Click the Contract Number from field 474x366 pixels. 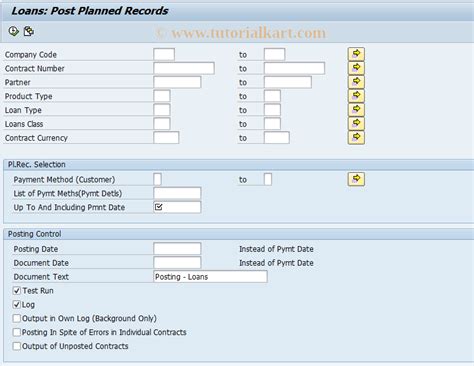(184, 68)
